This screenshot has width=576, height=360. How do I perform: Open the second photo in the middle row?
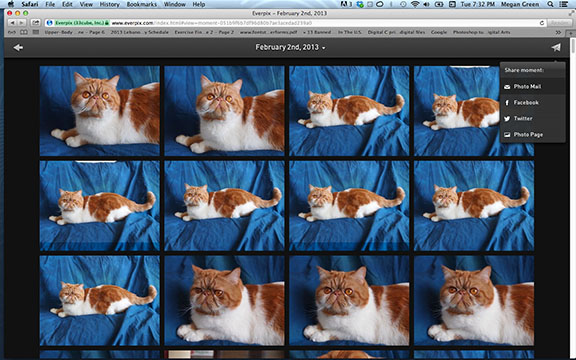coord(224,206)
